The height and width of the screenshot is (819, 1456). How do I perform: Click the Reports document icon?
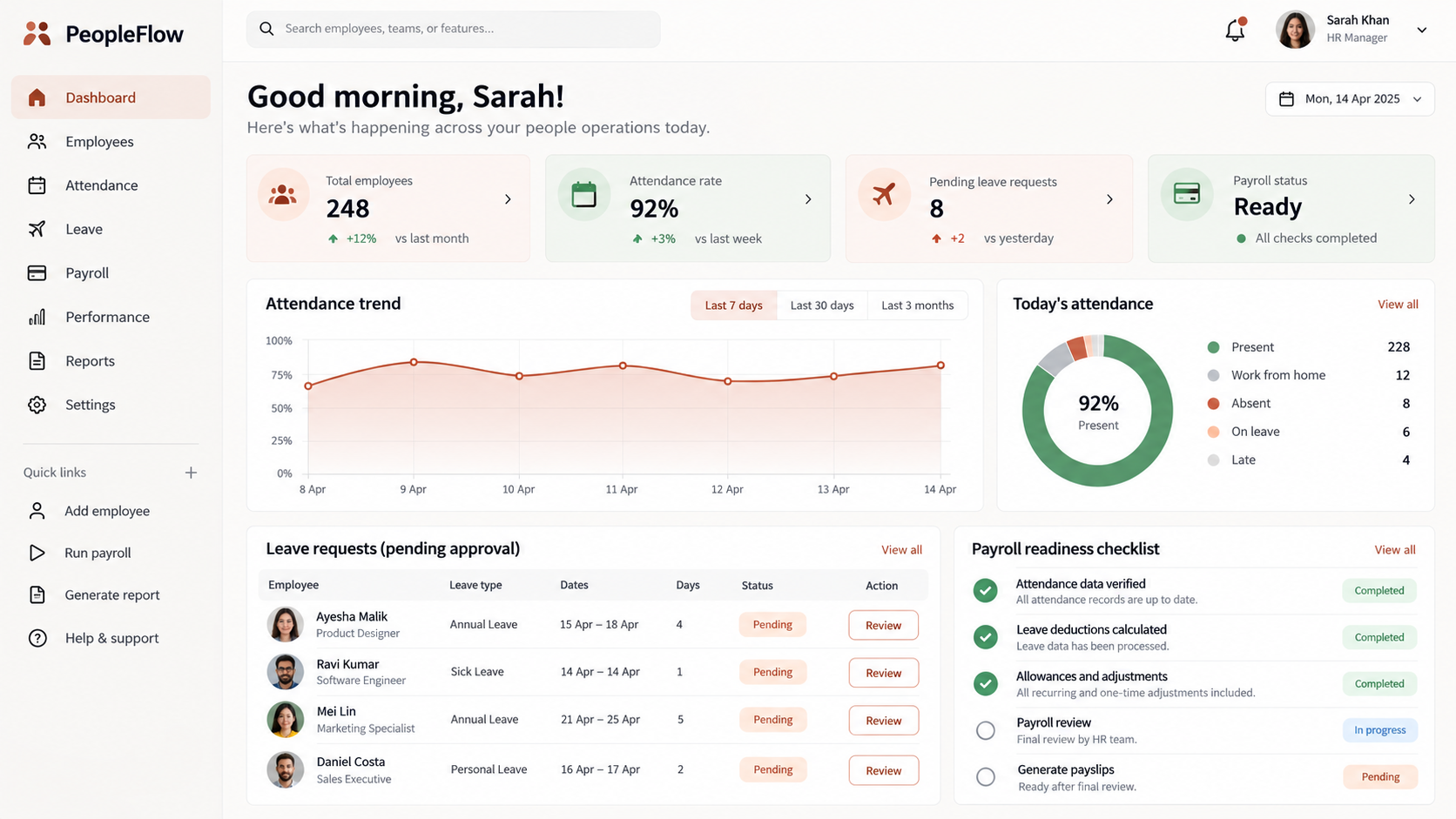click(37, 360)
